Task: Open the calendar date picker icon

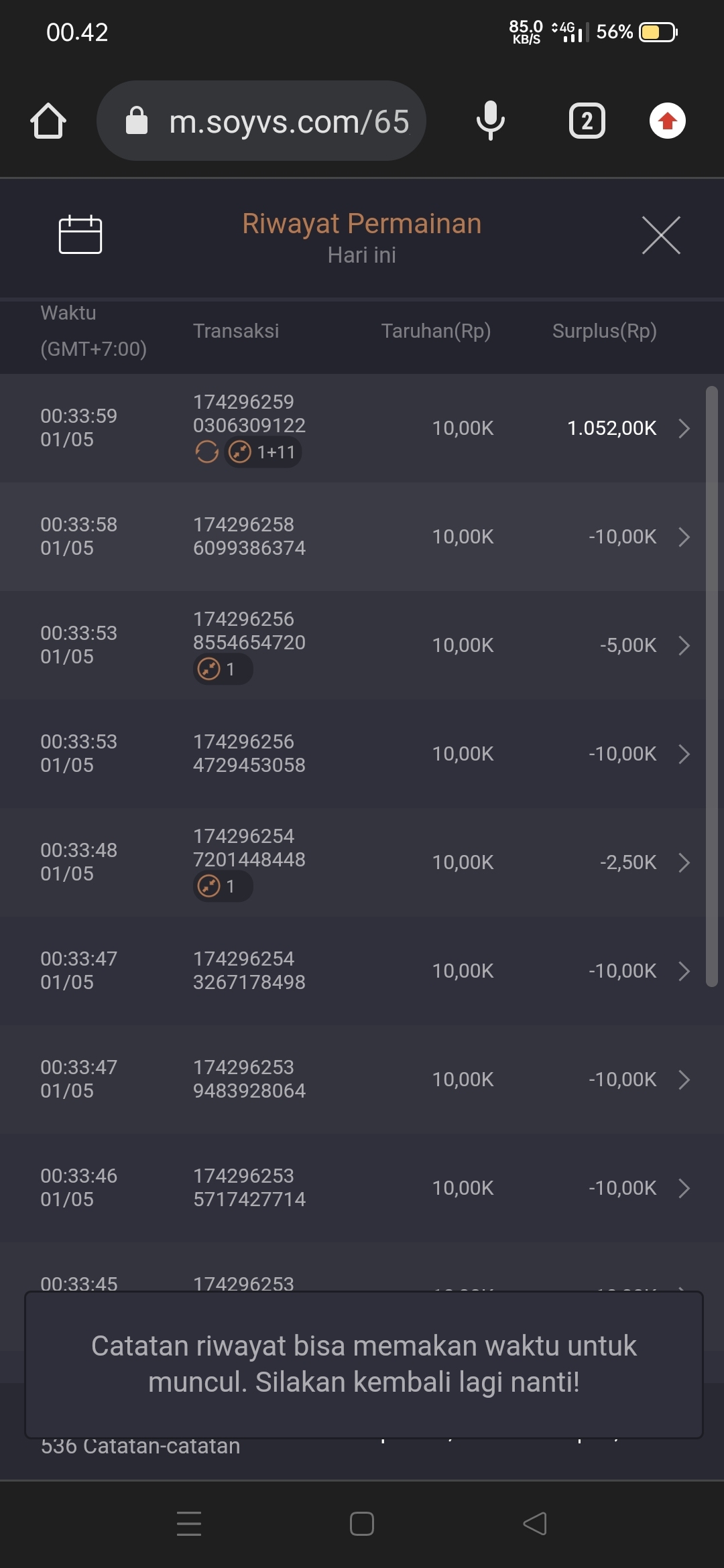Action: click(80, 235)
